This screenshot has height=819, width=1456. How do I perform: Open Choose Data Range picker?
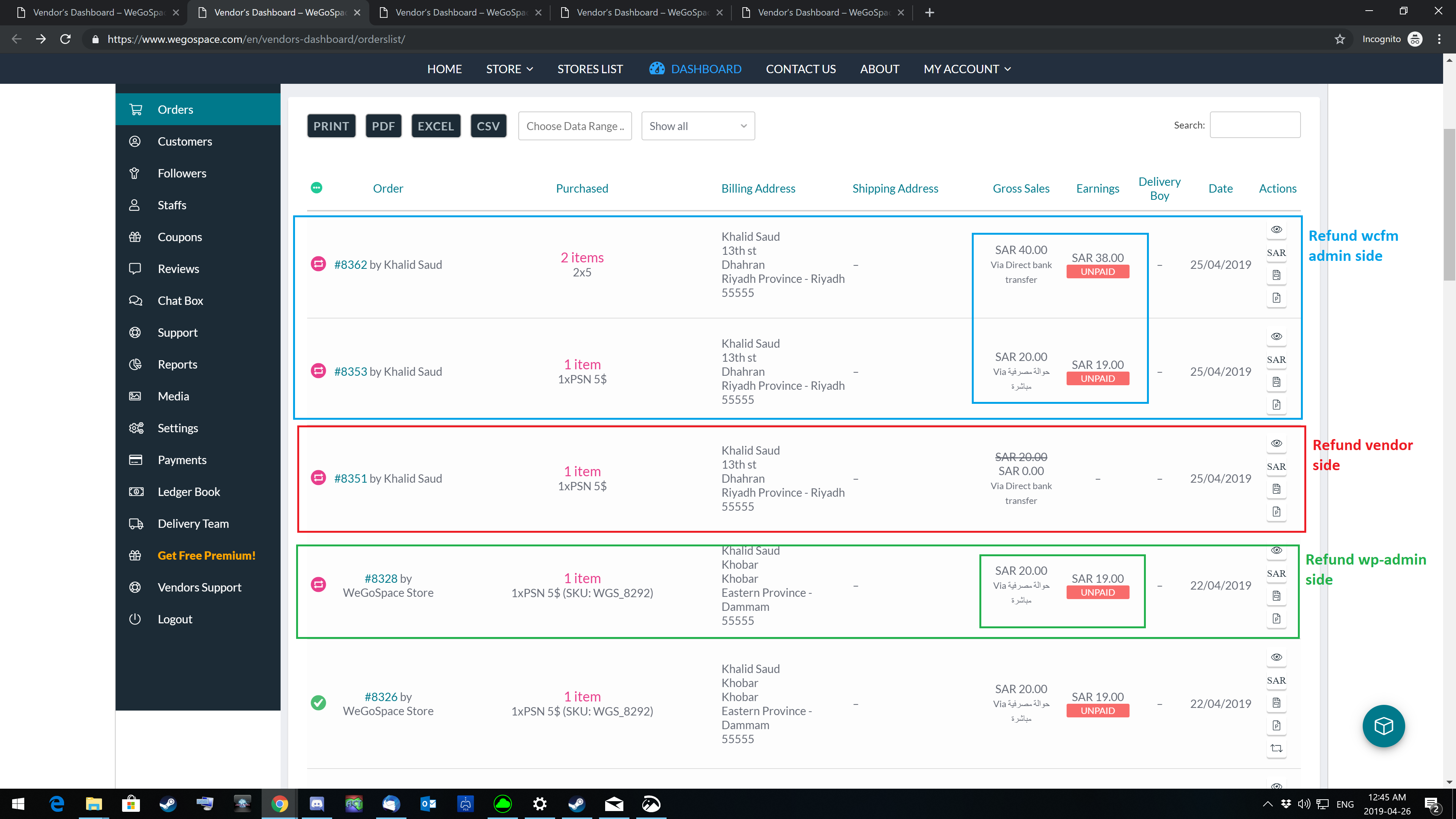click(575, 126)
